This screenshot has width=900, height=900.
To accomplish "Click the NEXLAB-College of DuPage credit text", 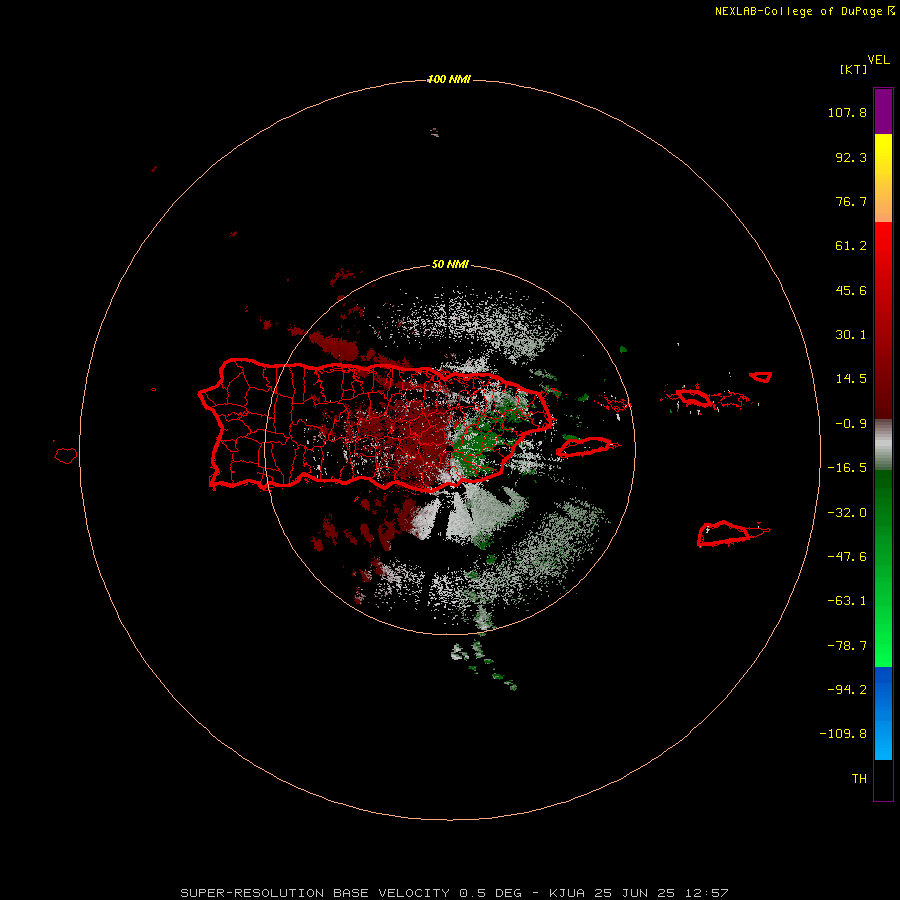I will (805, 11).
